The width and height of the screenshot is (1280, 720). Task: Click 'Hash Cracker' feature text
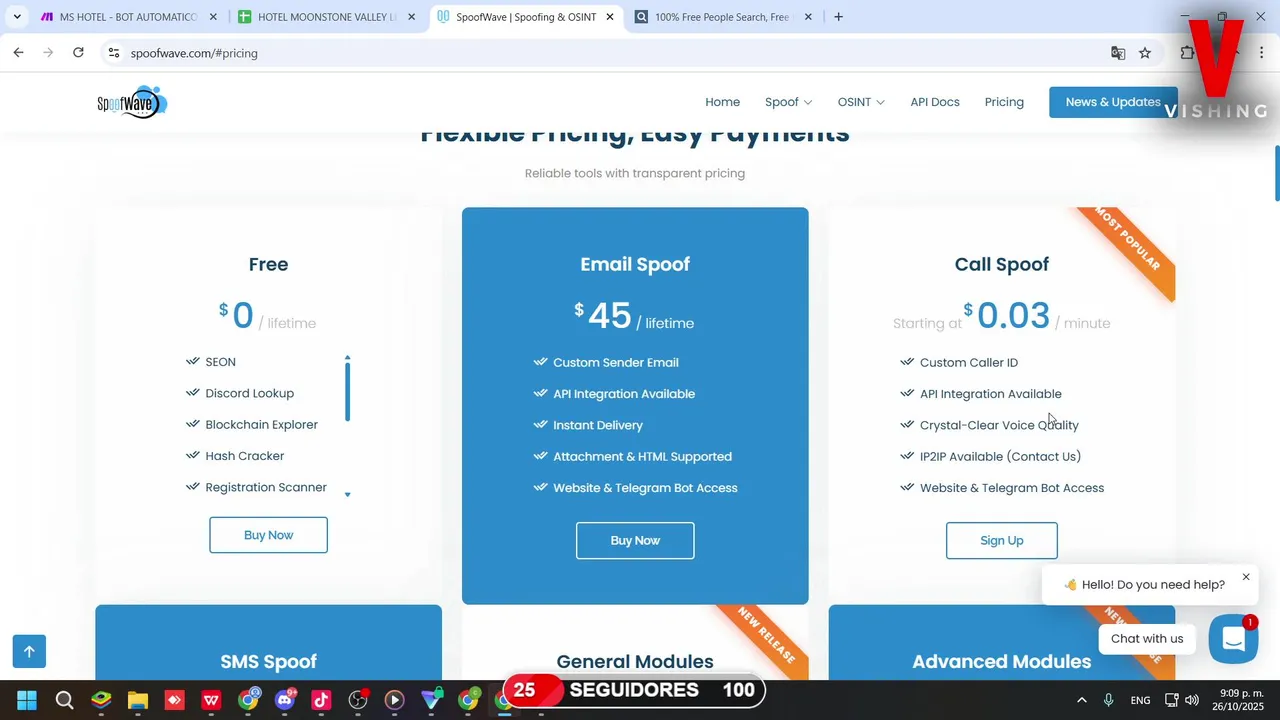pyautogui.click(x=244, y=456)
